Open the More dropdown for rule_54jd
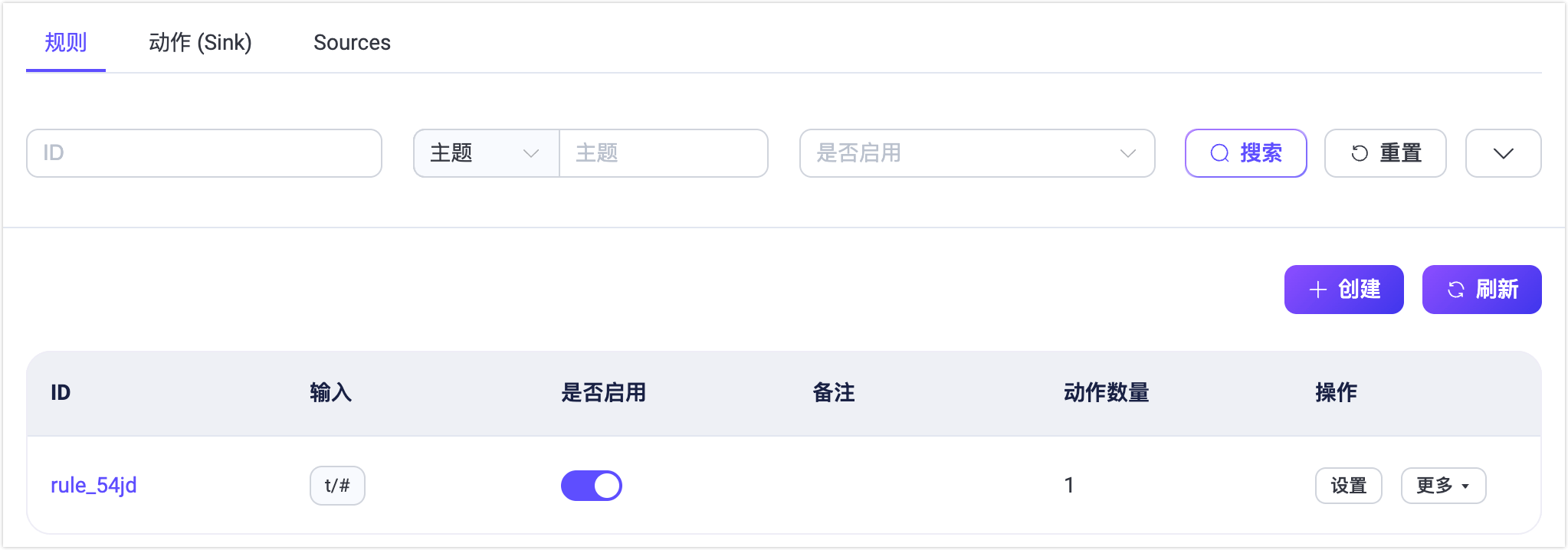 [x=1443, y=486]
